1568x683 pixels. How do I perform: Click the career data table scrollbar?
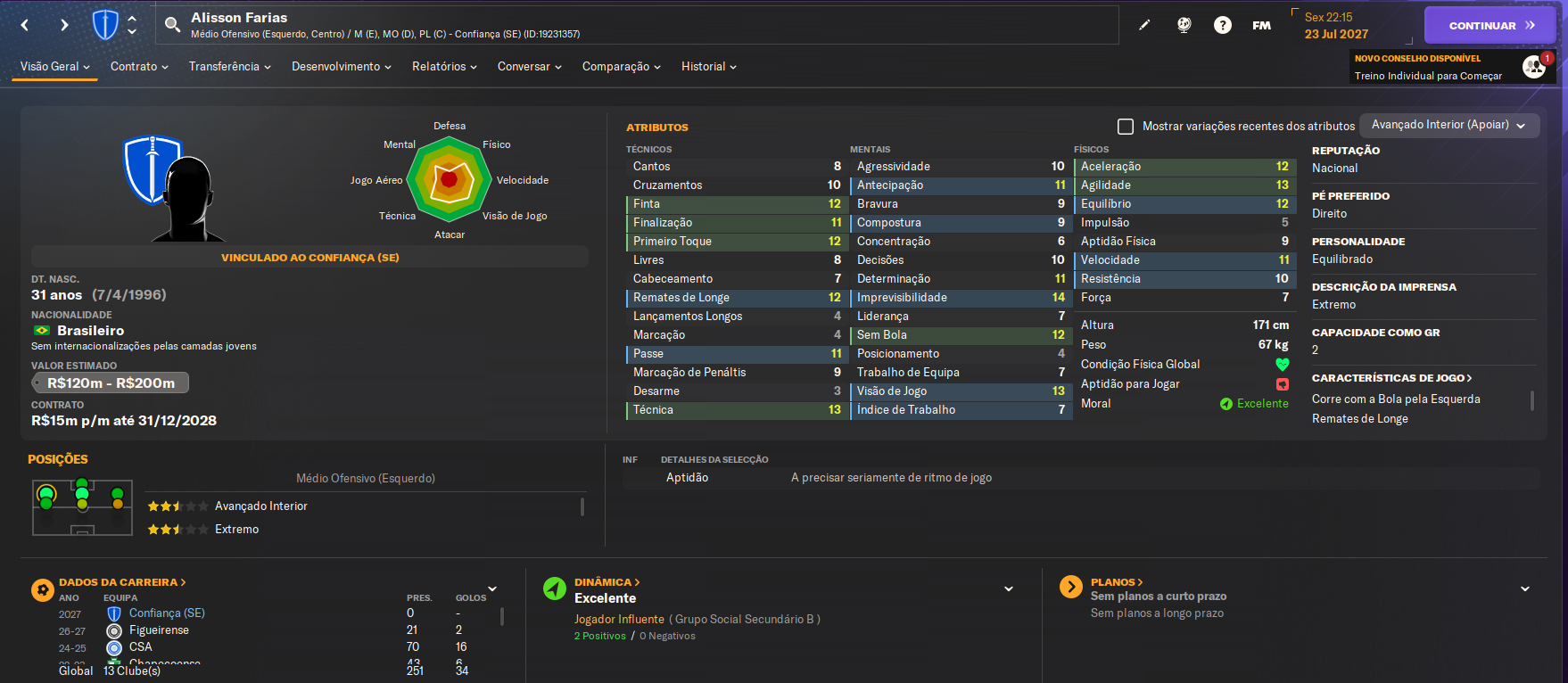(502, 616)
